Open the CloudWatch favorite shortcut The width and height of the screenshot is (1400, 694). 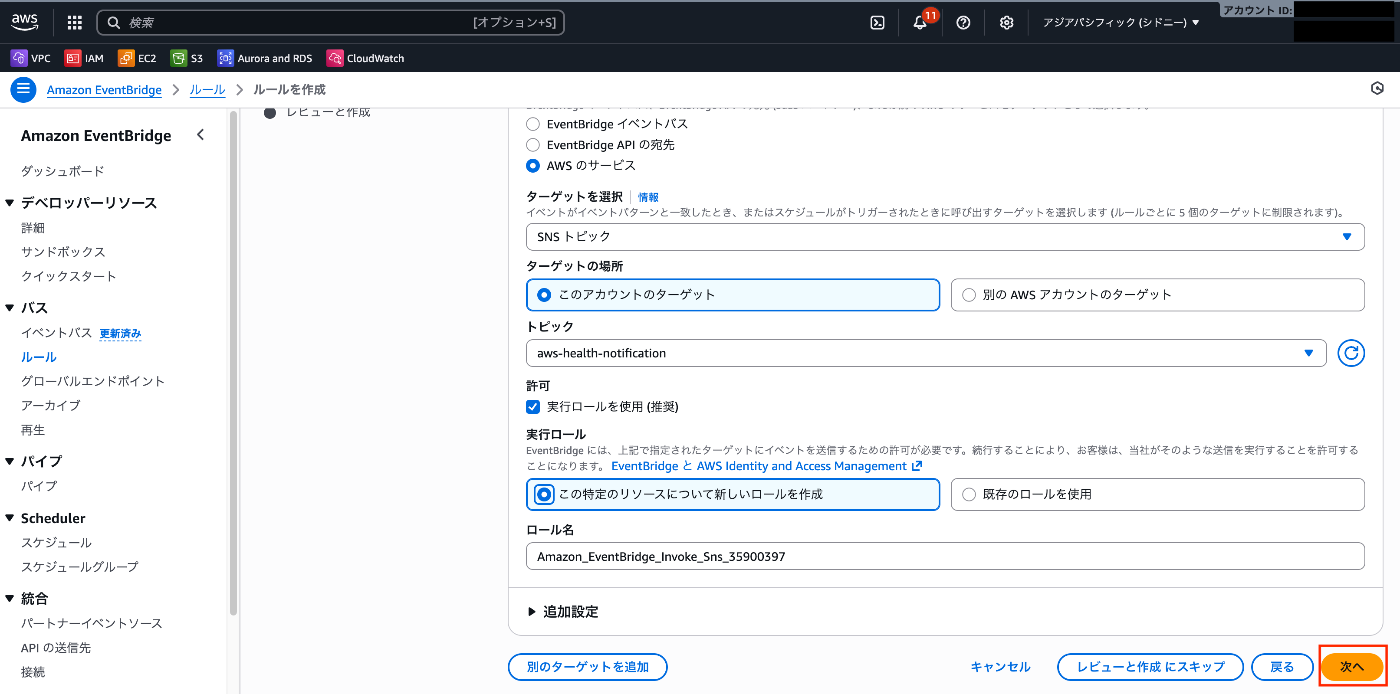(366, 58)
